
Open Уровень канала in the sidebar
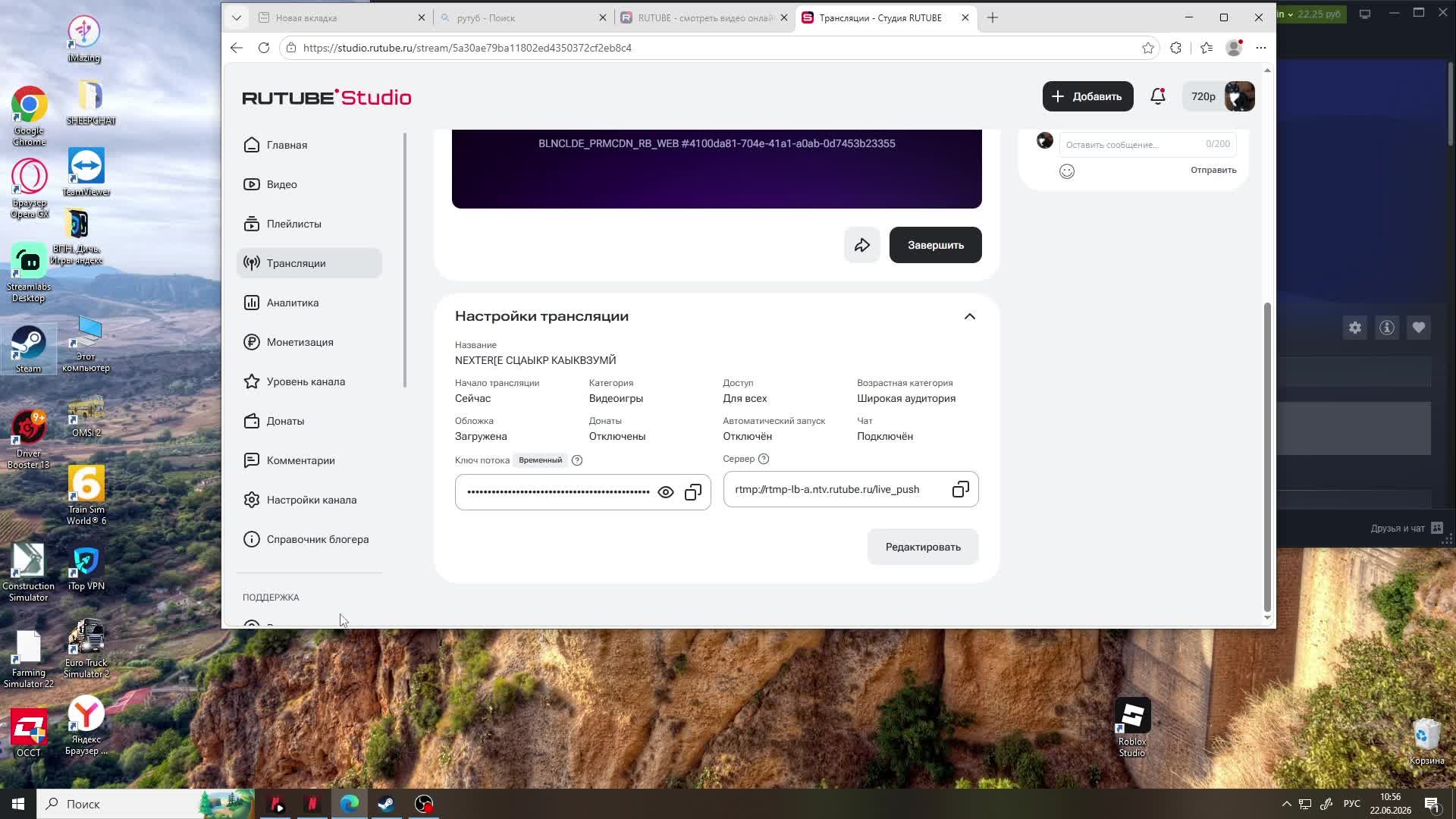pyautogui.click(x=309, y=381)
